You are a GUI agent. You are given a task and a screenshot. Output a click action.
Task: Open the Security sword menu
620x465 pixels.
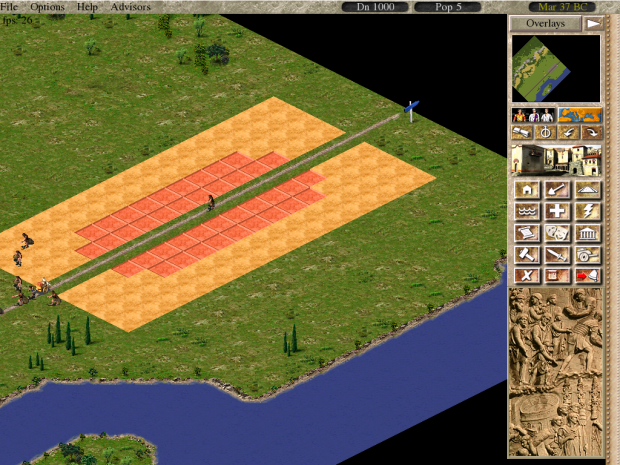[557, 255]
